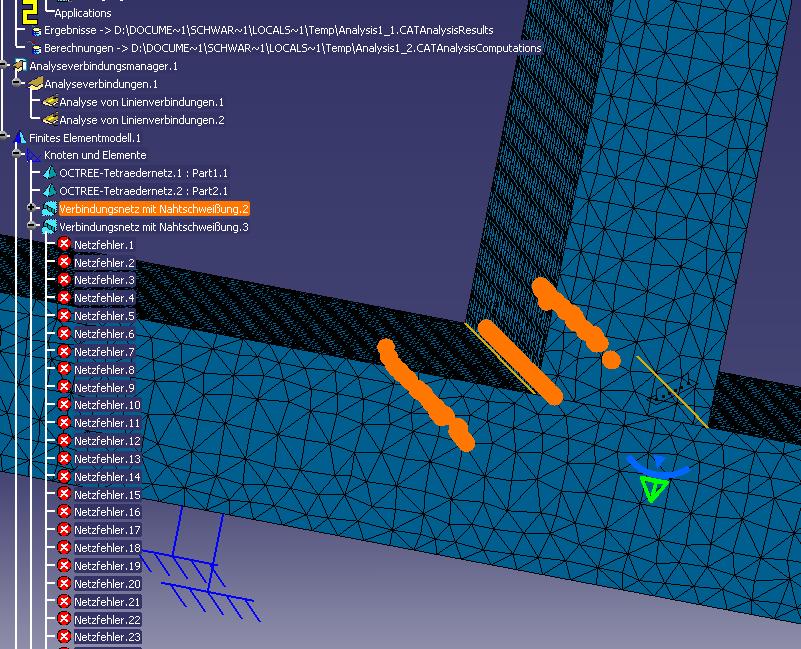The width and height of the screenshot is (801, 649).
Task: Select OCTREE-Tetraedernetz.2 : Part2.1 label
Action: [x=144, y=191]
